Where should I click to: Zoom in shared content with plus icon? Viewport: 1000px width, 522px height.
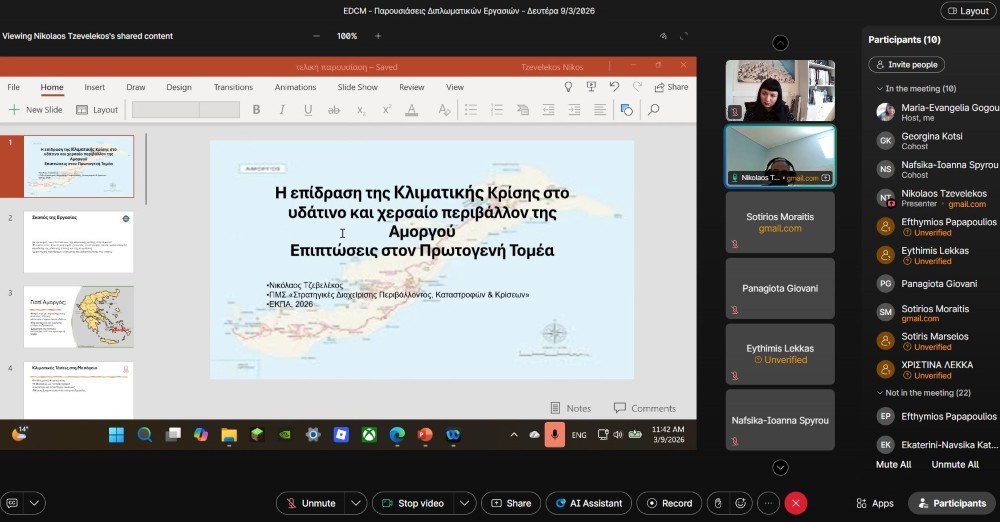tap(378, 36)
